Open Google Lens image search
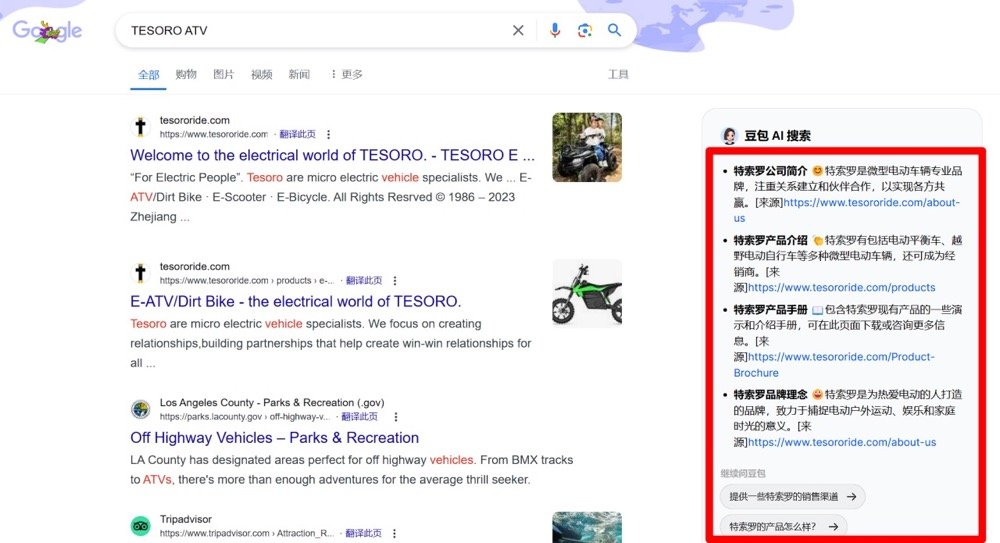Image resolution: width=1000 pixels, height=543 pixels. pos(584,30)
